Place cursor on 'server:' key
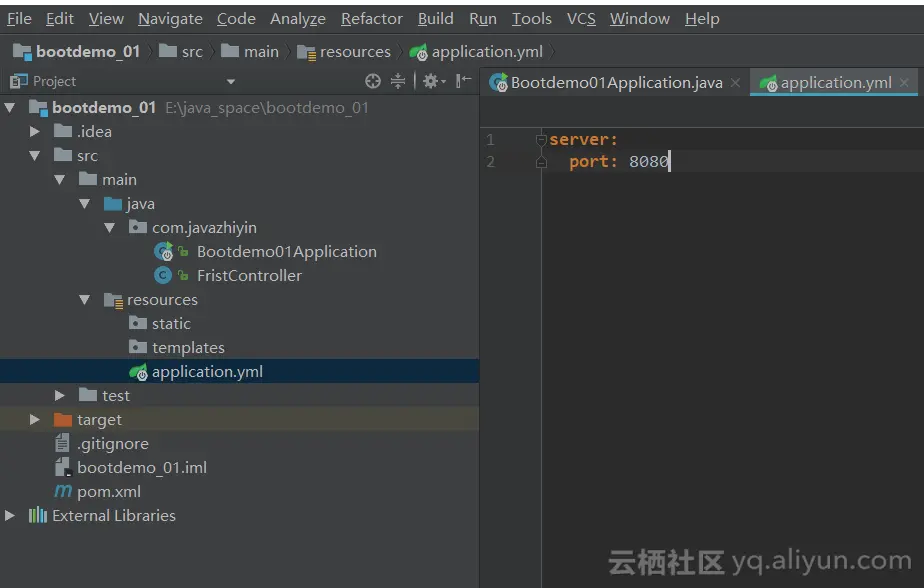Viewport: 924px width, 588px height. (583, 140)
